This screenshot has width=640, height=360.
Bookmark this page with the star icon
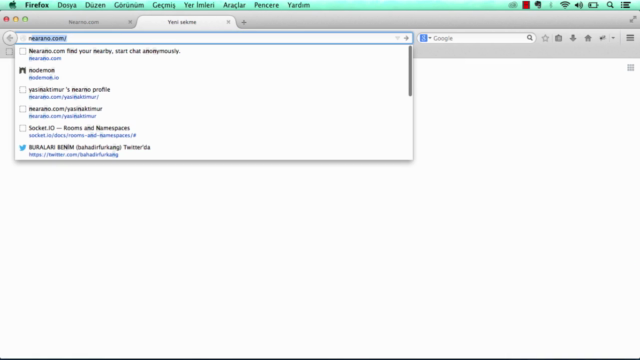545,38
